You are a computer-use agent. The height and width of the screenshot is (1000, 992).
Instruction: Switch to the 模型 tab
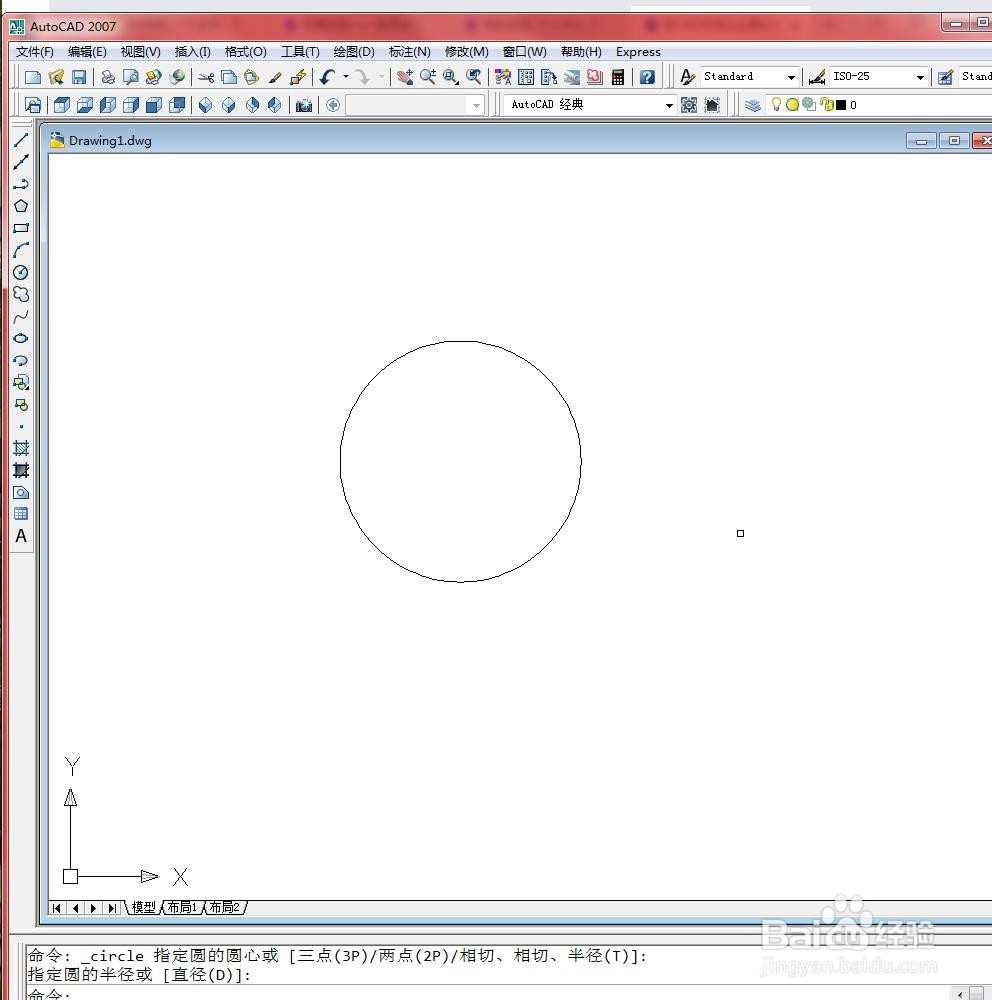(144, 908)
